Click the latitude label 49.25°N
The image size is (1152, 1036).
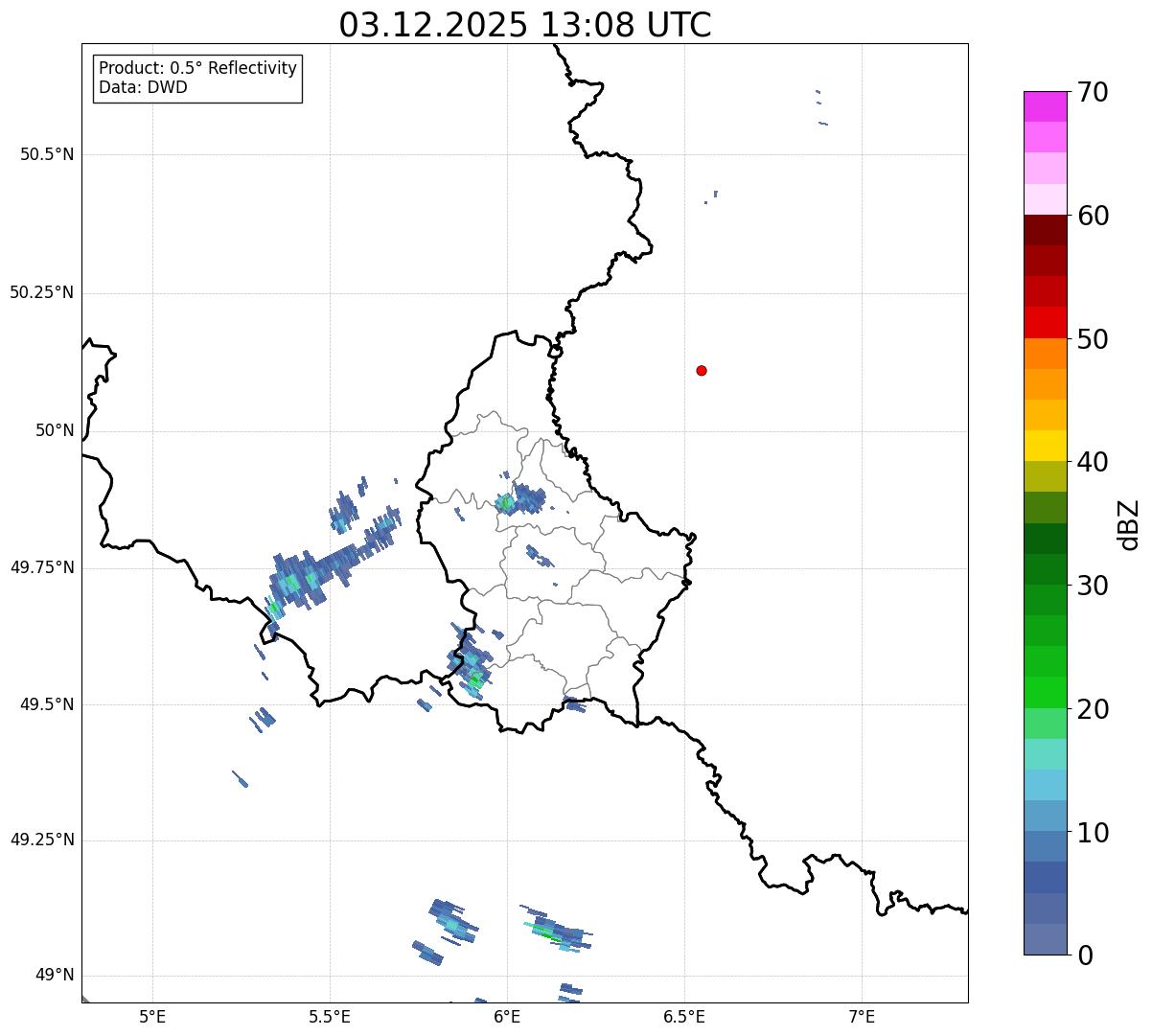coord(42,840)
